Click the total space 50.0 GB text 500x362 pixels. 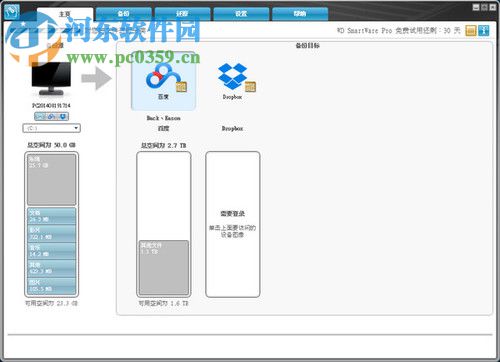coord(51,145)
